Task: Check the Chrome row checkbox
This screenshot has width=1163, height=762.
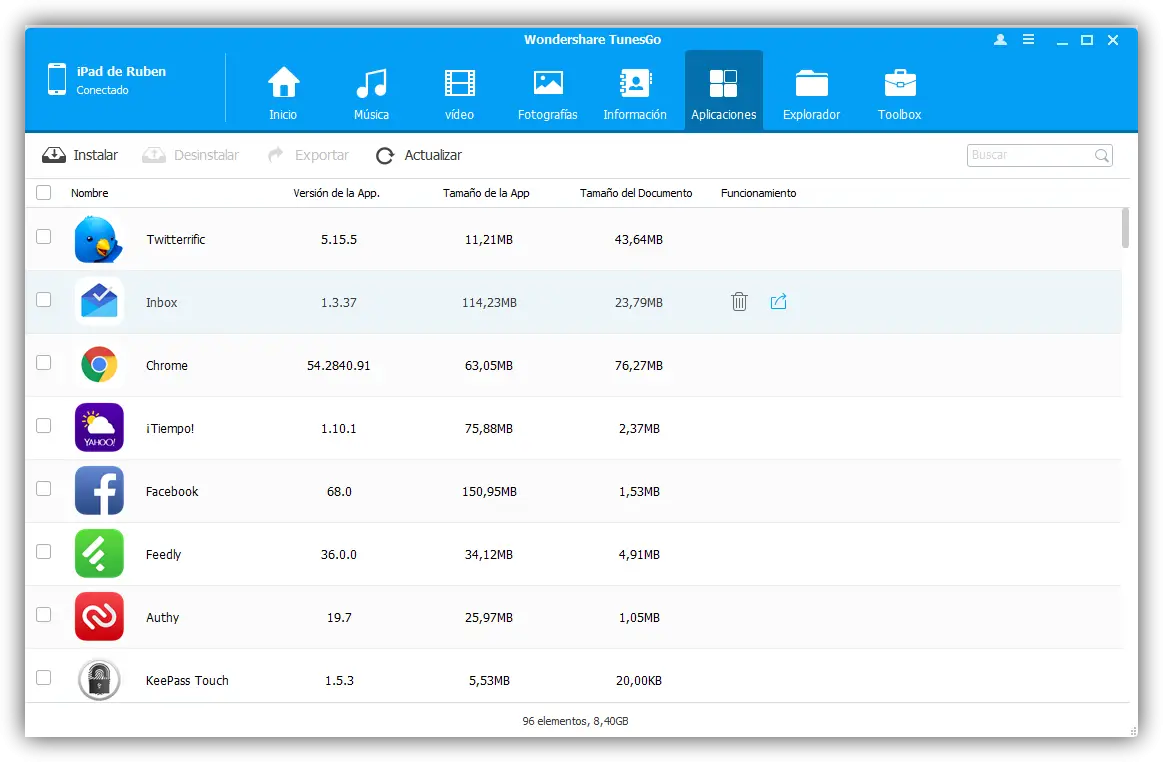Action: point(44,363)
